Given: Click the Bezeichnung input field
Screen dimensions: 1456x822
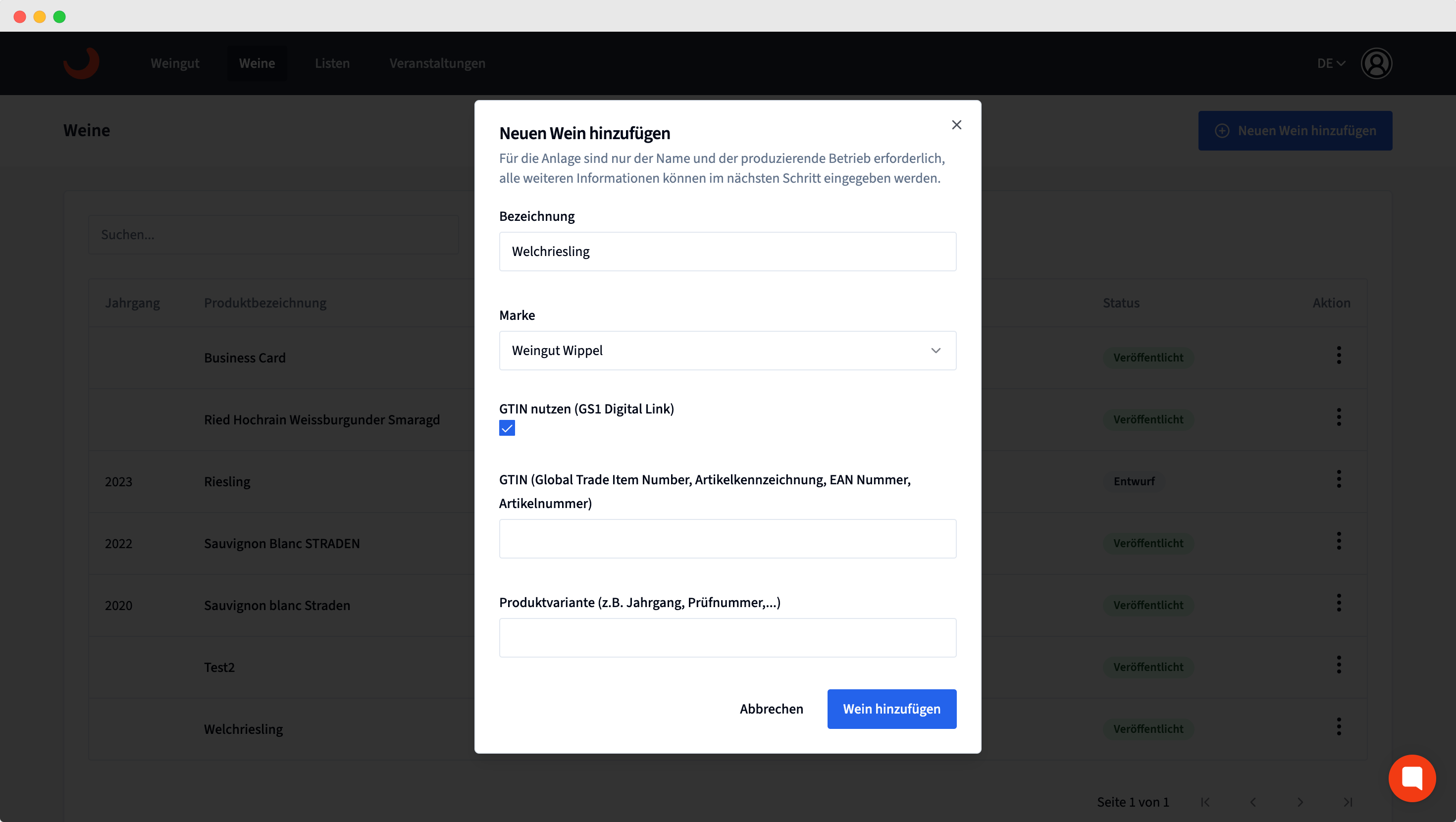Looking at the screenshot, I should 728,252.
